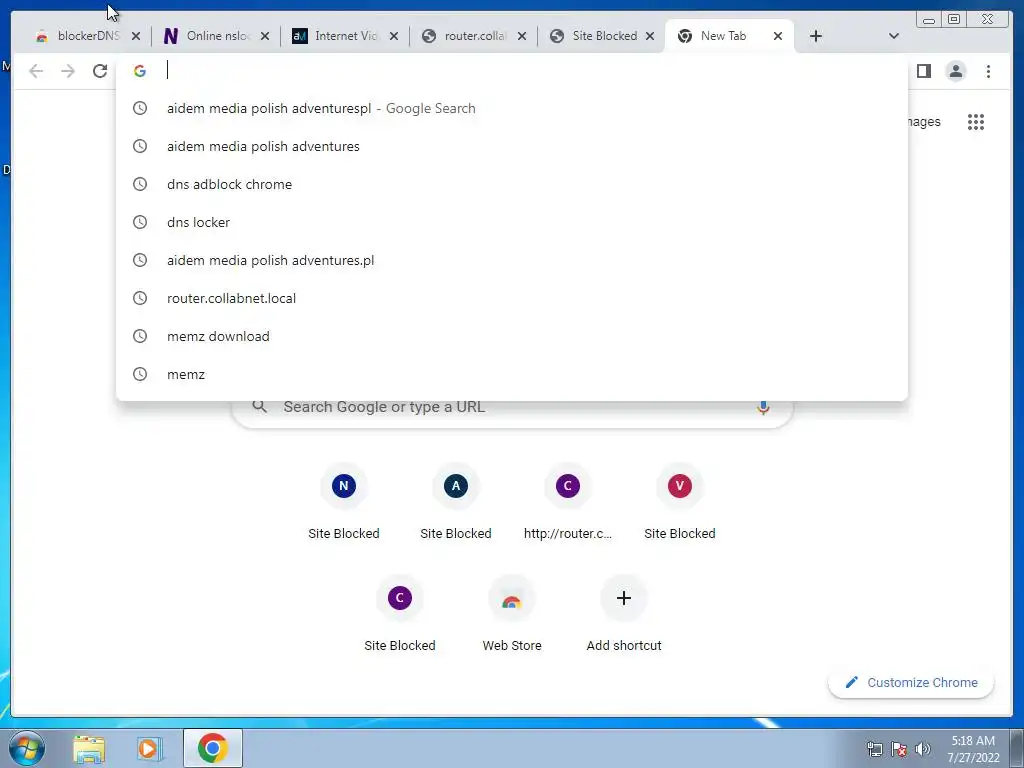
Task: Choose suggestion 'aidem media polish adventurespl'
Action: 511,108
